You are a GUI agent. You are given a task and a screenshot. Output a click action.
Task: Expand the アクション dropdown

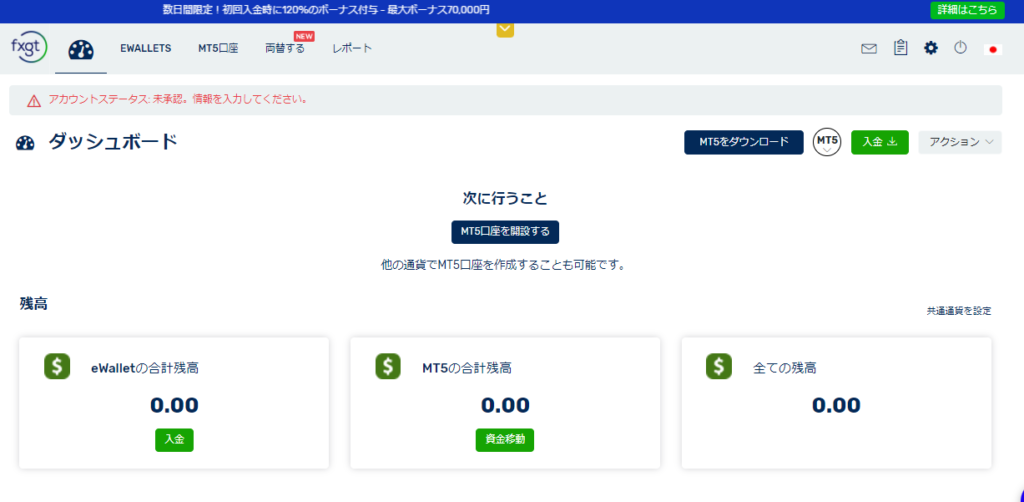(959, 142)
